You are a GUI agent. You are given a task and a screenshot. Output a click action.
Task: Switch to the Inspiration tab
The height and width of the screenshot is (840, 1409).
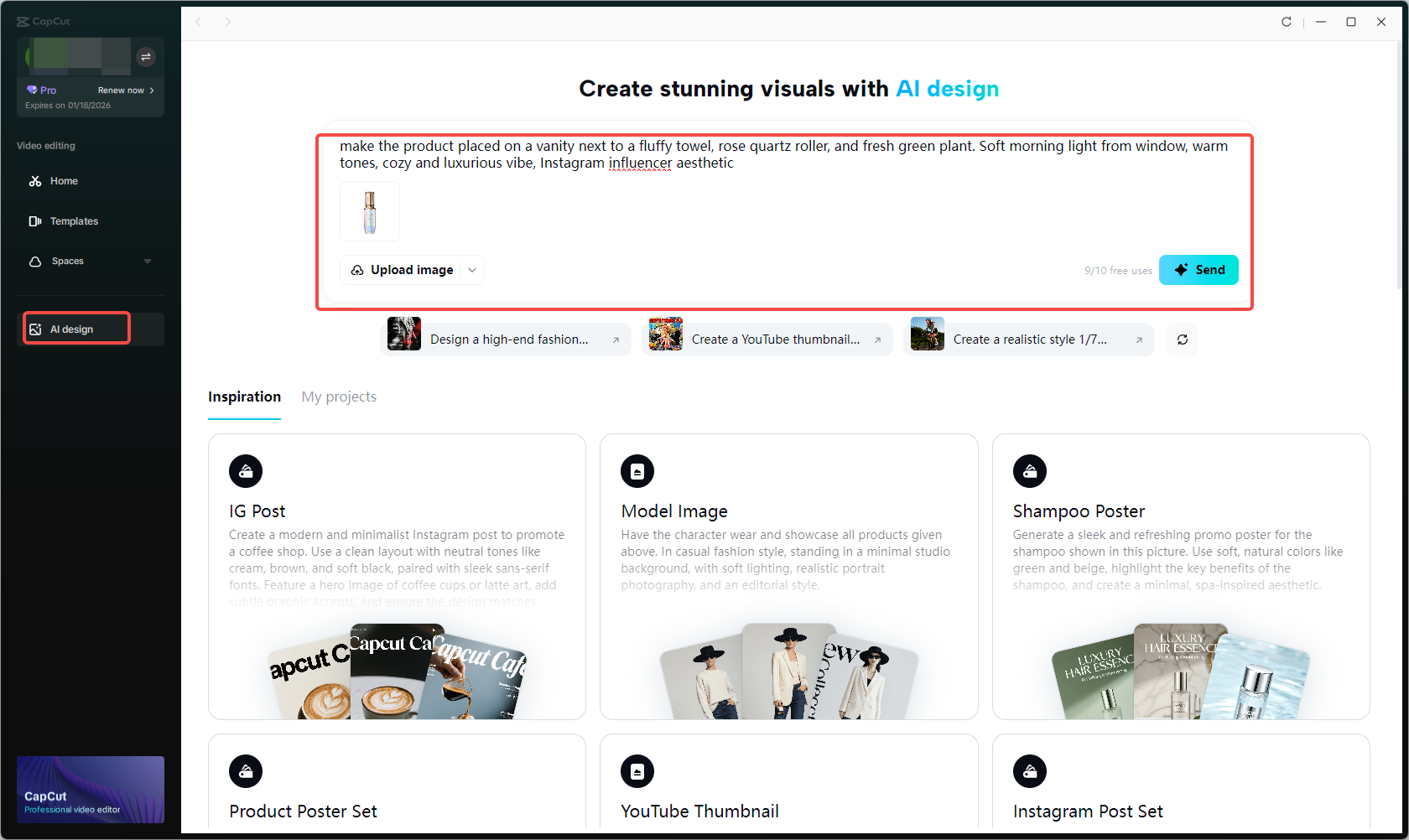244,397
